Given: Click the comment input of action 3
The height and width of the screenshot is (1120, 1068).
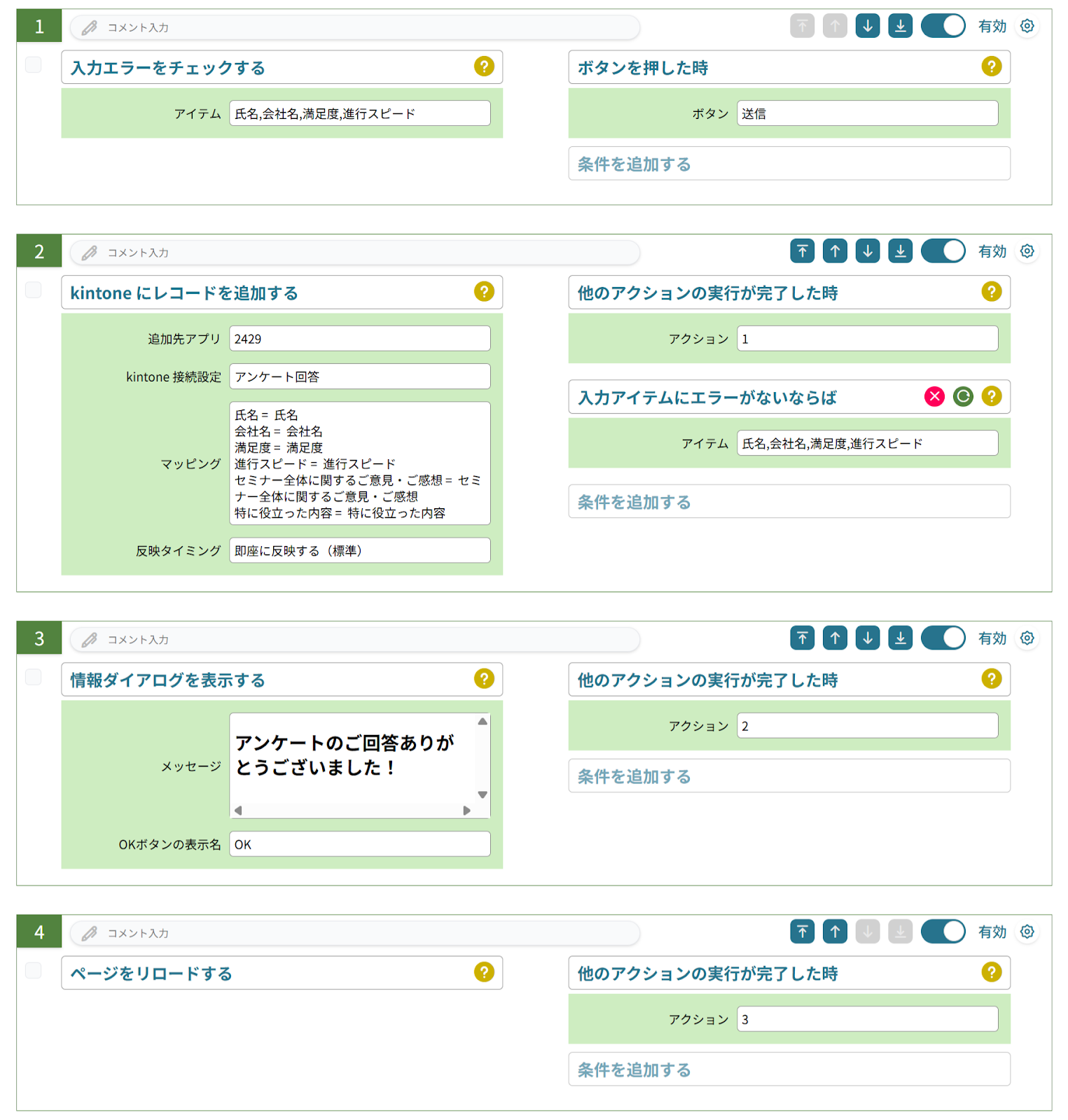Looking at the screenshot, I should (354, 639).
